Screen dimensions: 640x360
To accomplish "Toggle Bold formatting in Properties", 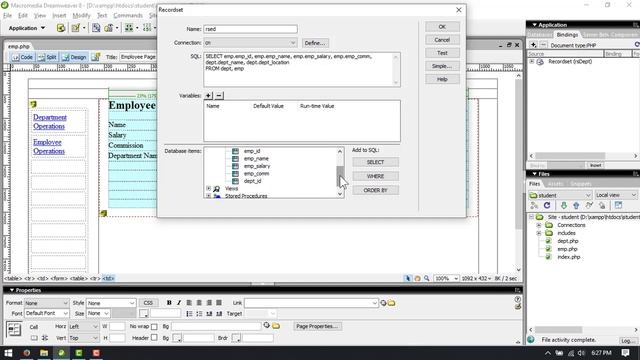I will [x=169, y=302].
